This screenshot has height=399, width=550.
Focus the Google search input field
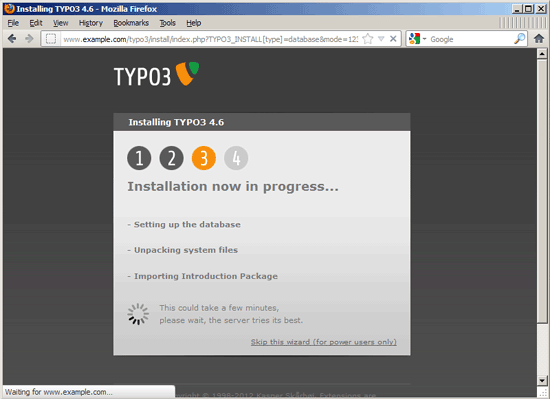tap(471, 39)
